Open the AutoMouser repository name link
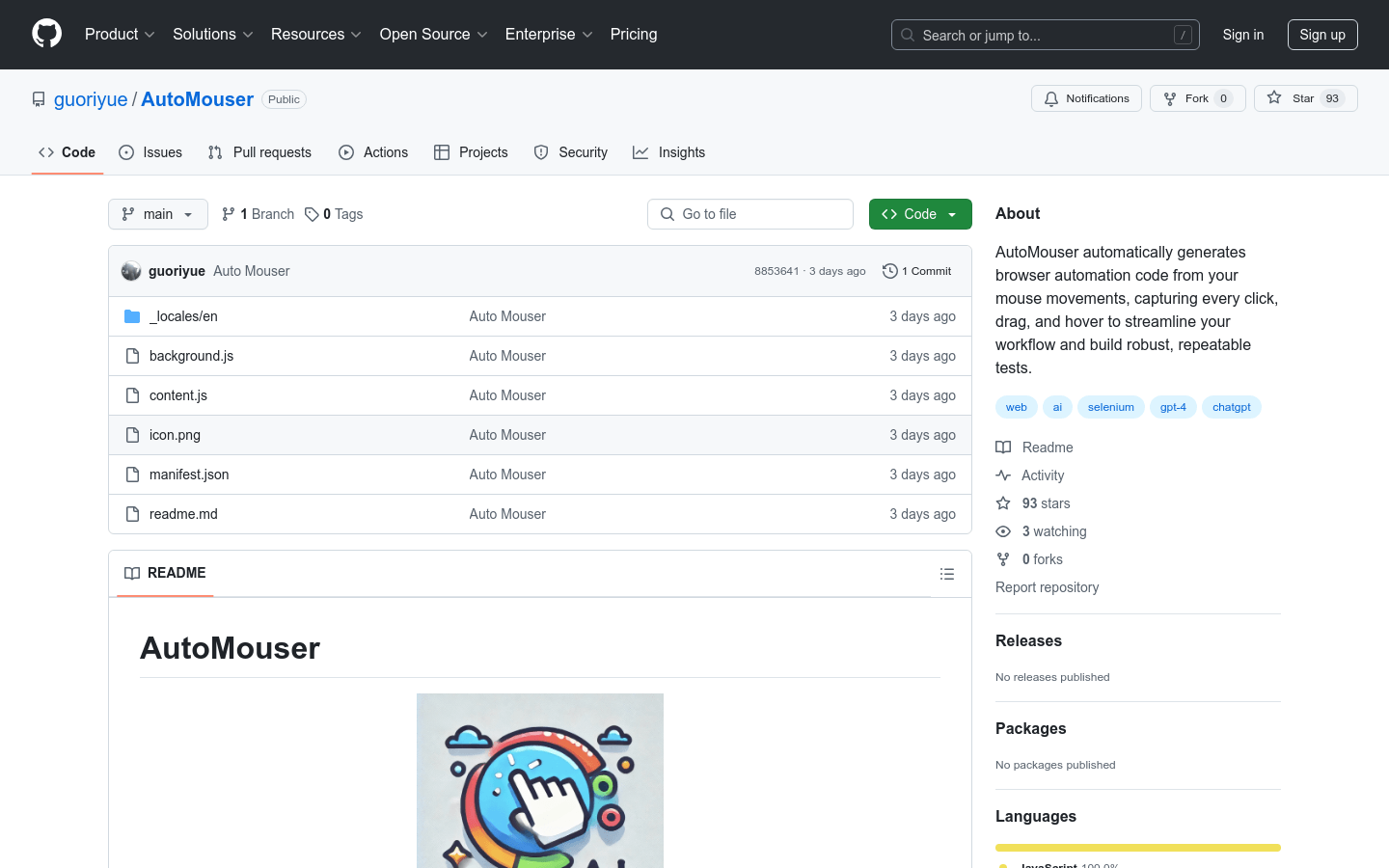Screen dimensions: 1389x868 pos(198,99)
